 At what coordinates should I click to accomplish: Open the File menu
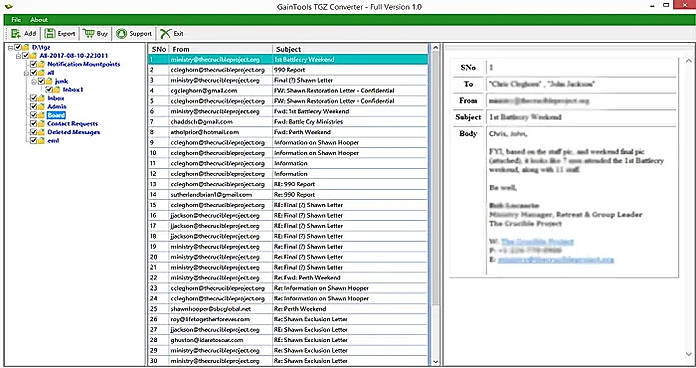[x=16, y=20]
